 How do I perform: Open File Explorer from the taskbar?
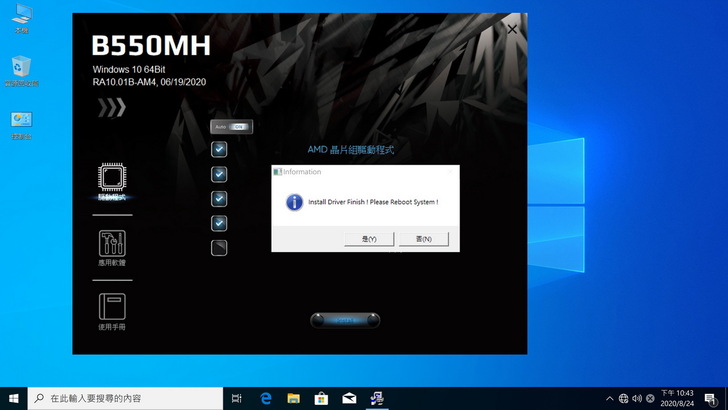point(294,398)
